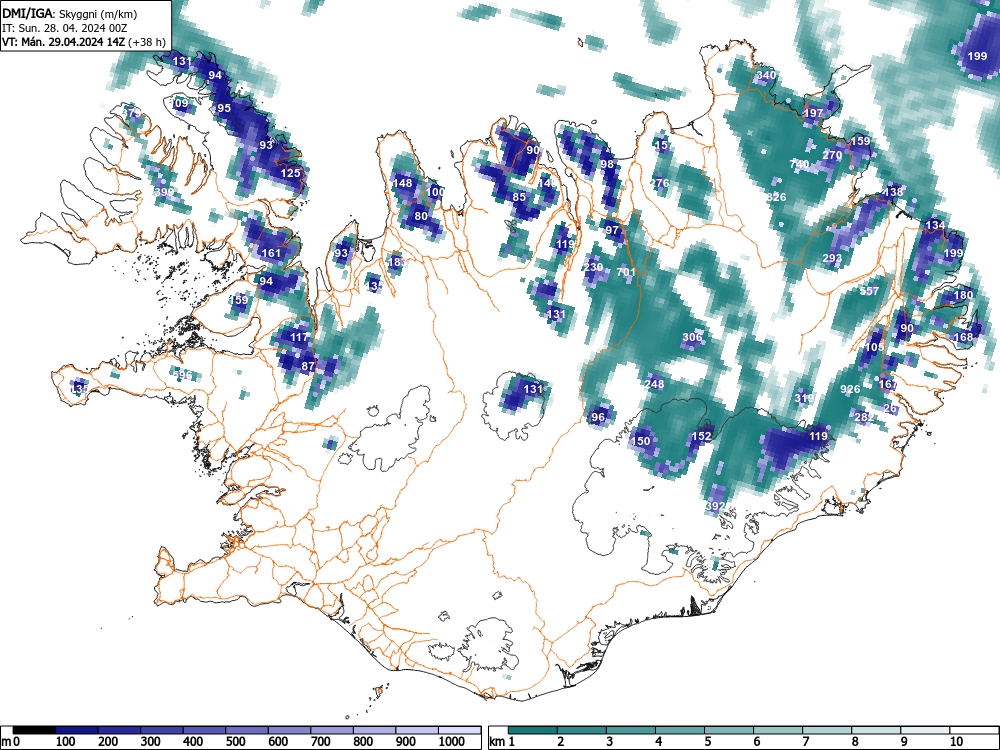
Task: Click the 96 visibility value
Action: tap(598, 417)
